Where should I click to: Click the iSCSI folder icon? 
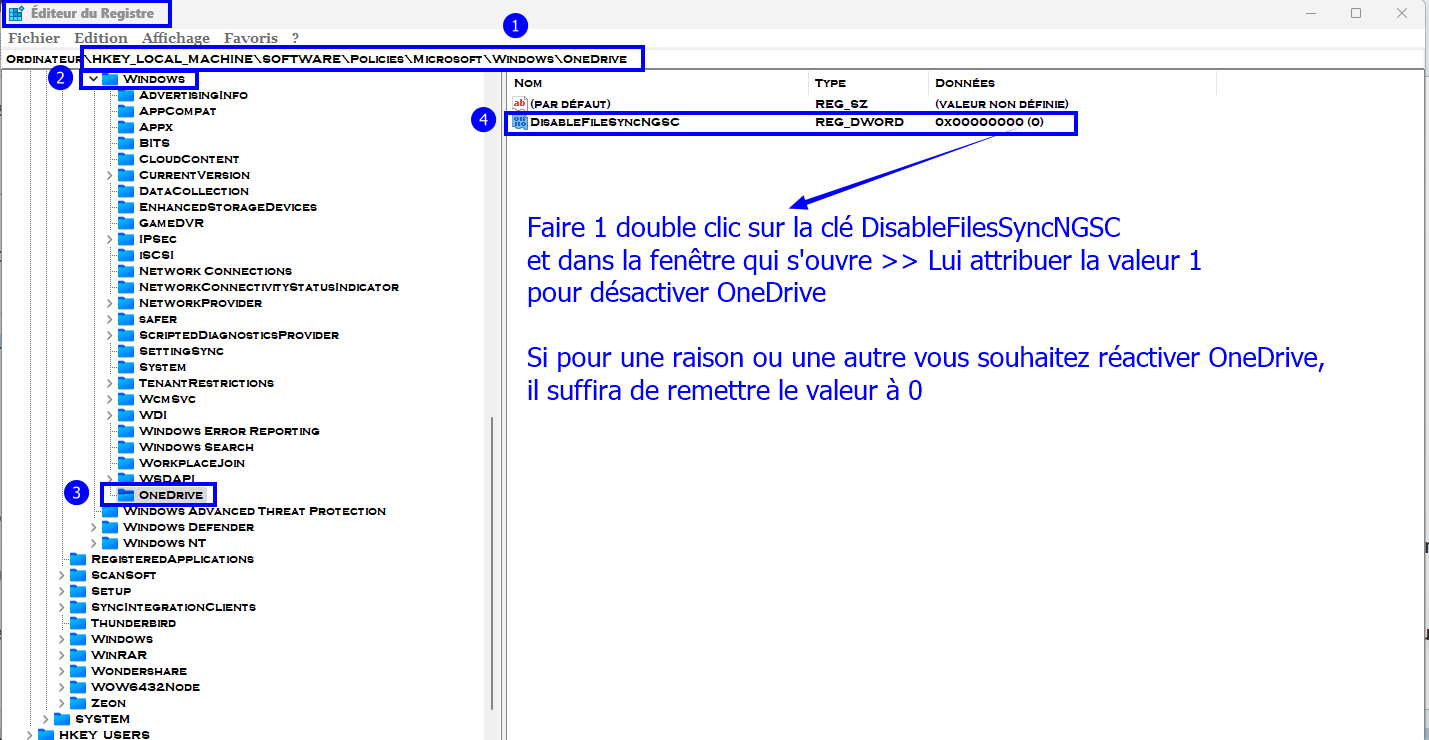coord(126,255)
